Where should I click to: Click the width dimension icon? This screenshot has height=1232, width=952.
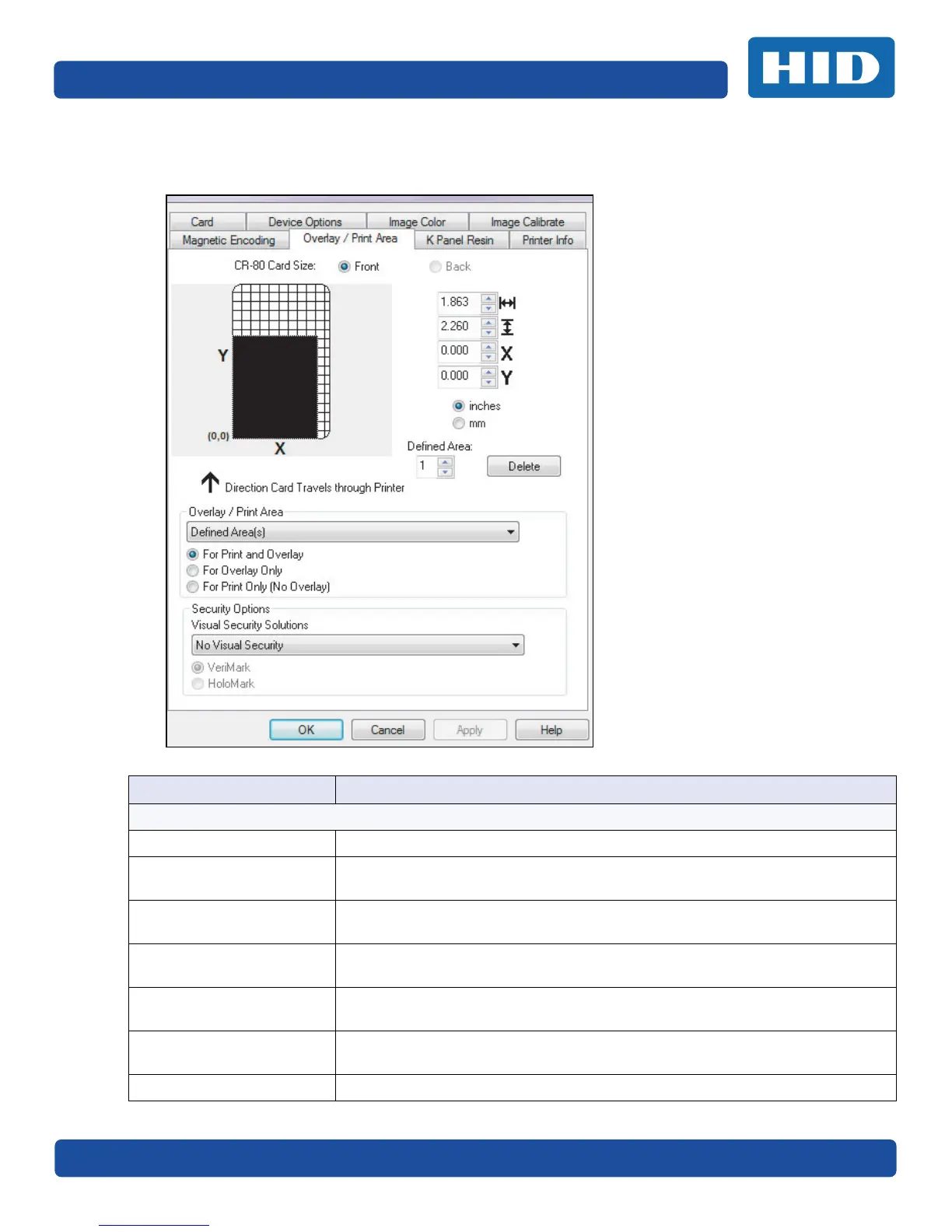point(507,303)
